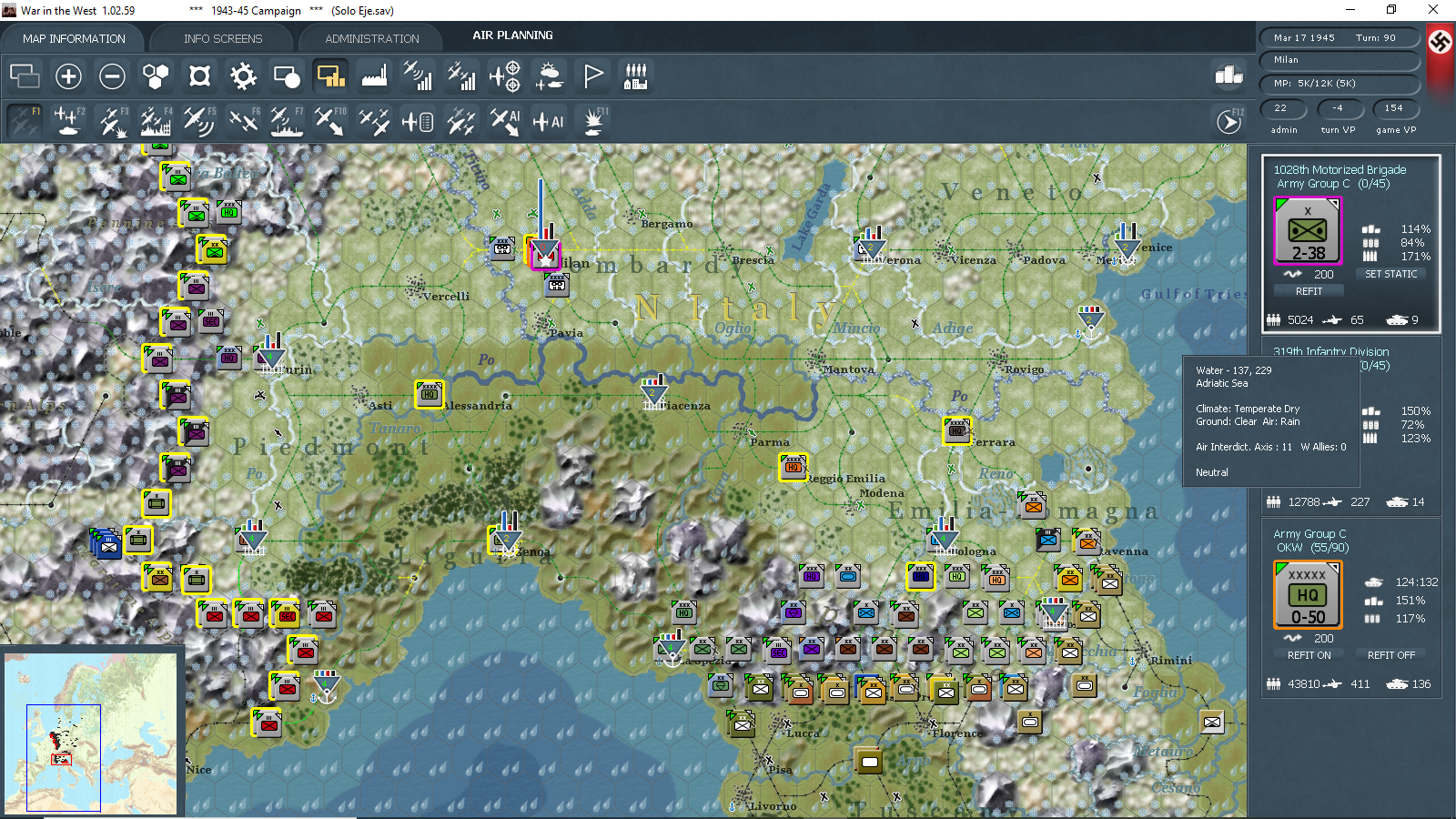Click the Bergamo city label
The image size is (1456, 819).
667,224
